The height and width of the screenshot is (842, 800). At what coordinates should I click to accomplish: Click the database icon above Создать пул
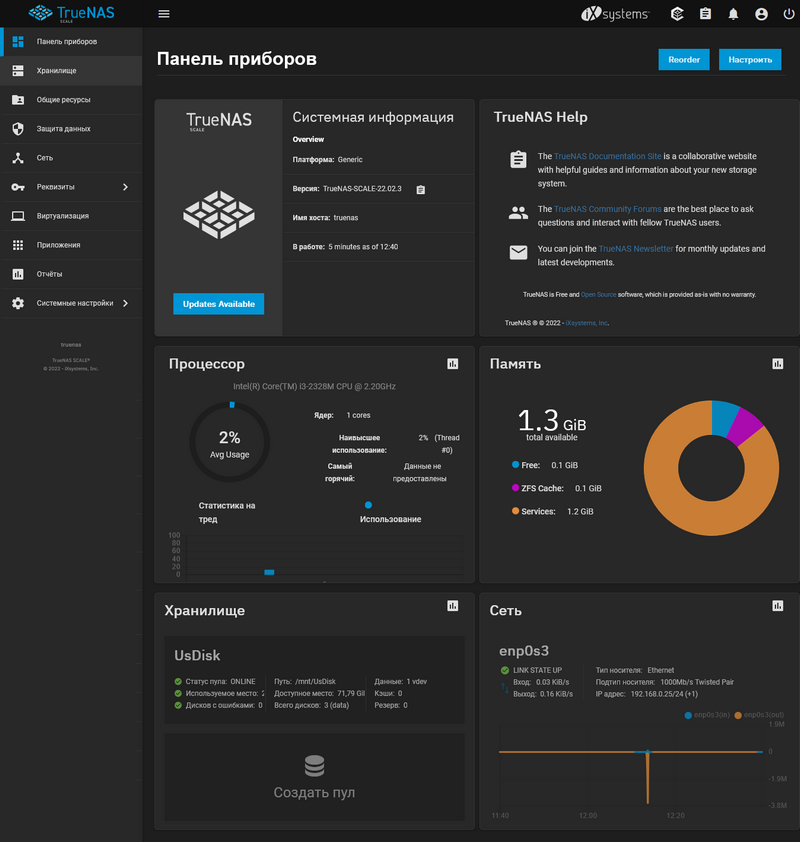tap(315, 766)
